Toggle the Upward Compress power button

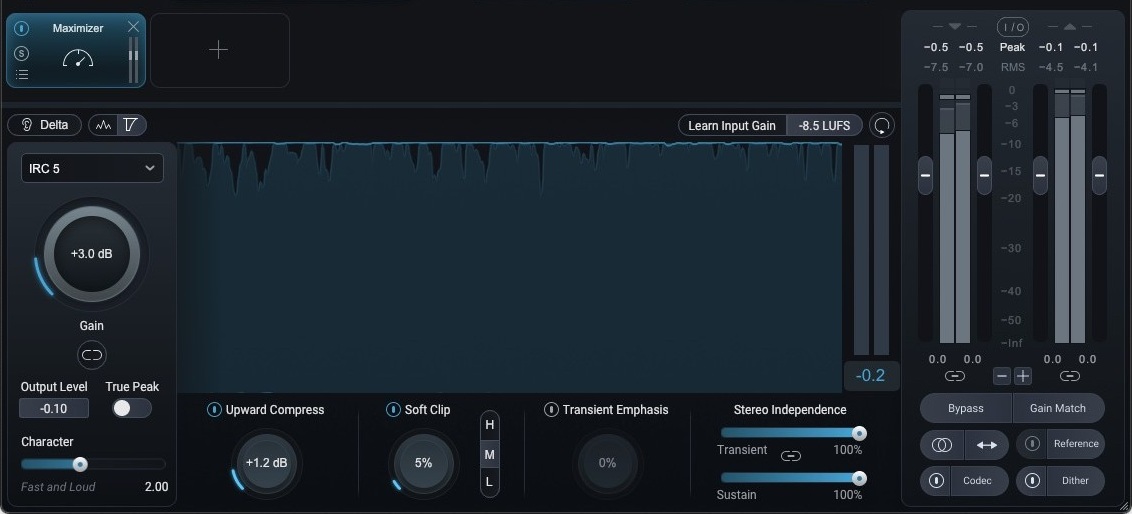point(214,410)
